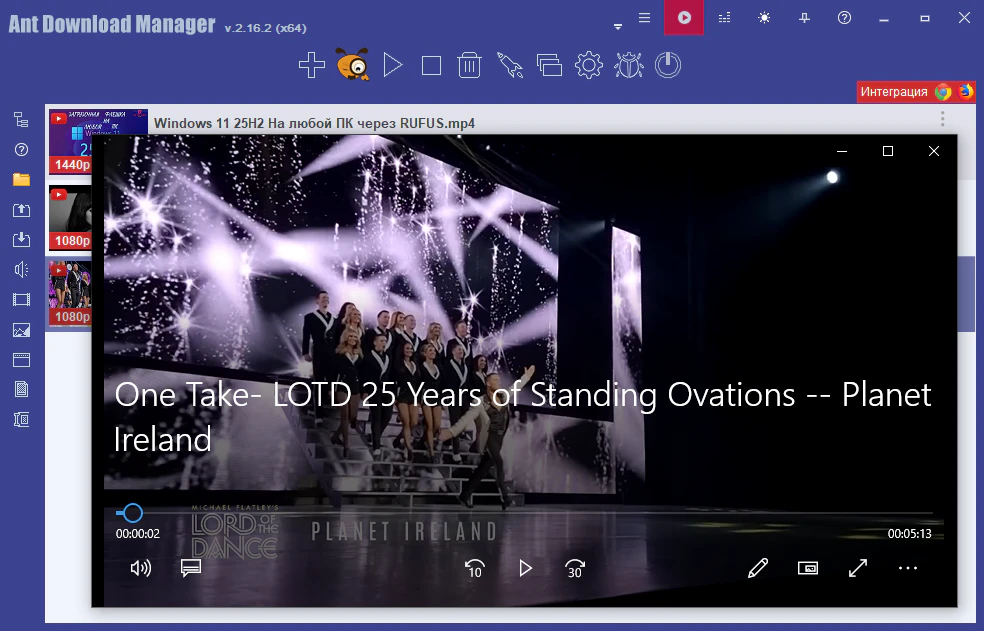The height and width of the screenshot is (631, 984).
Task: Click the Firefox icon in the Интеграция bar
Action: pos(965,92)
